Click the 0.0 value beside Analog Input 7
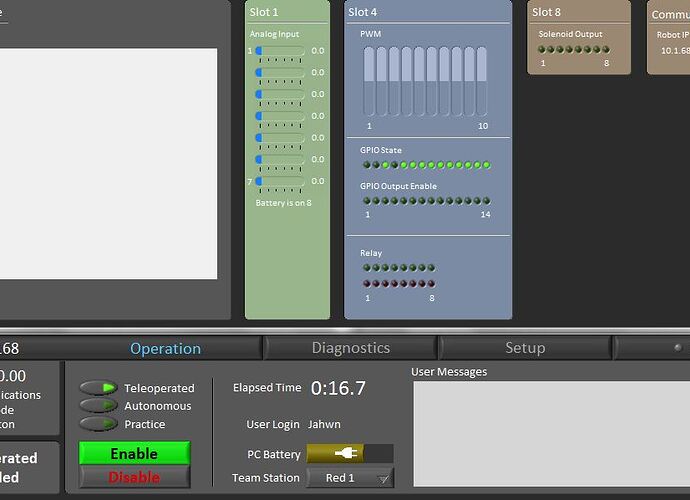This screenshot has width=690, height=500. click(318, 181)
